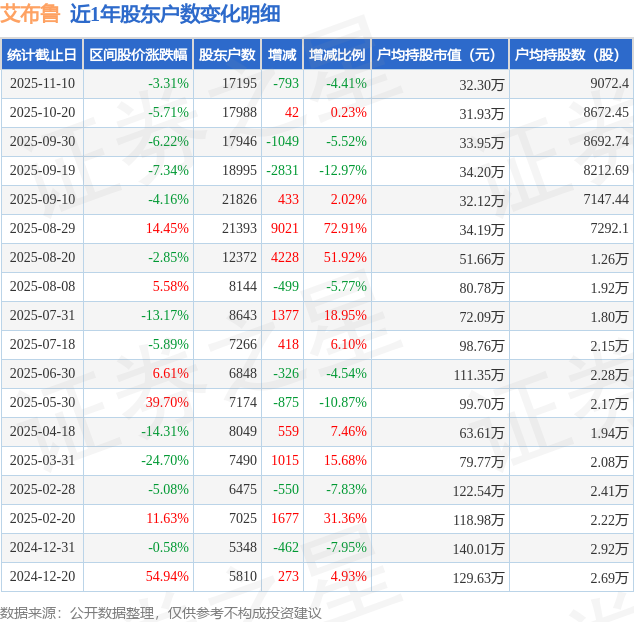Click the shares-per-holder value 8672.45
The image size is (634, 622).
click(606, 112)
